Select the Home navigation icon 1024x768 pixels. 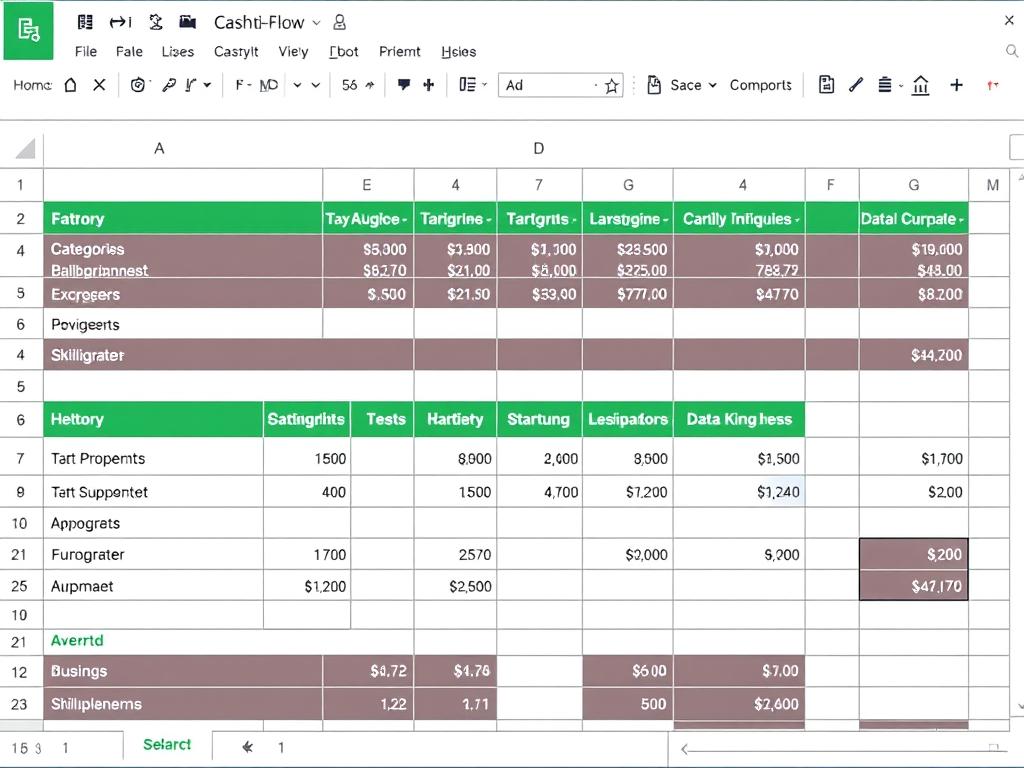point(70,85)
